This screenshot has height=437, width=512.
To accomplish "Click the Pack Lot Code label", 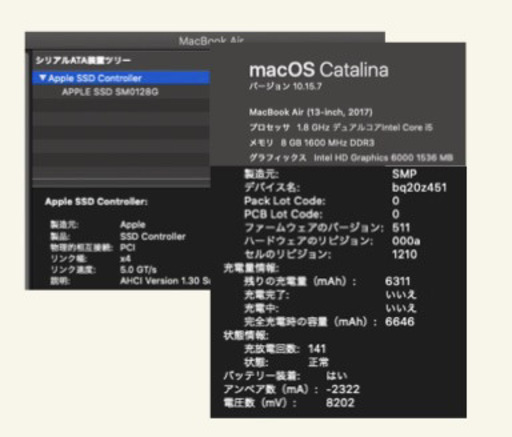I will tap(284, 201).
